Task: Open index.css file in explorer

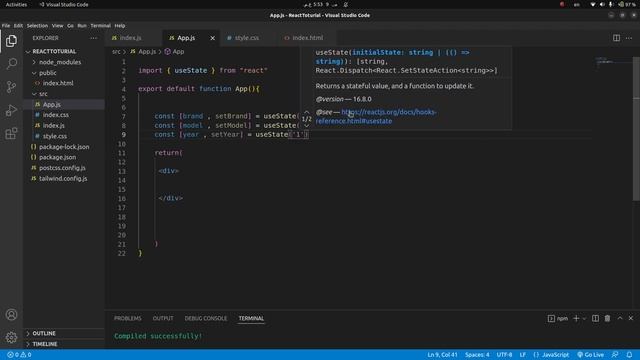Action: coord(56,115)
